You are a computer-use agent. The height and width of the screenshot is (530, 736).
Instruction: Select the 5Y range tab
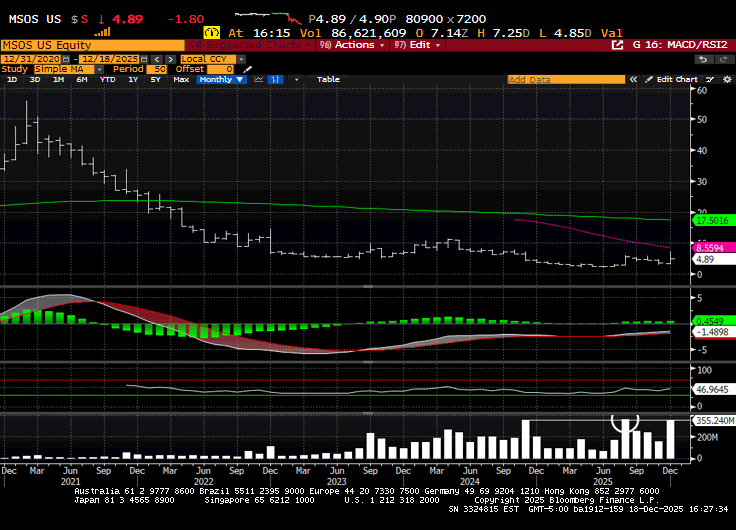tap(155, 79)
